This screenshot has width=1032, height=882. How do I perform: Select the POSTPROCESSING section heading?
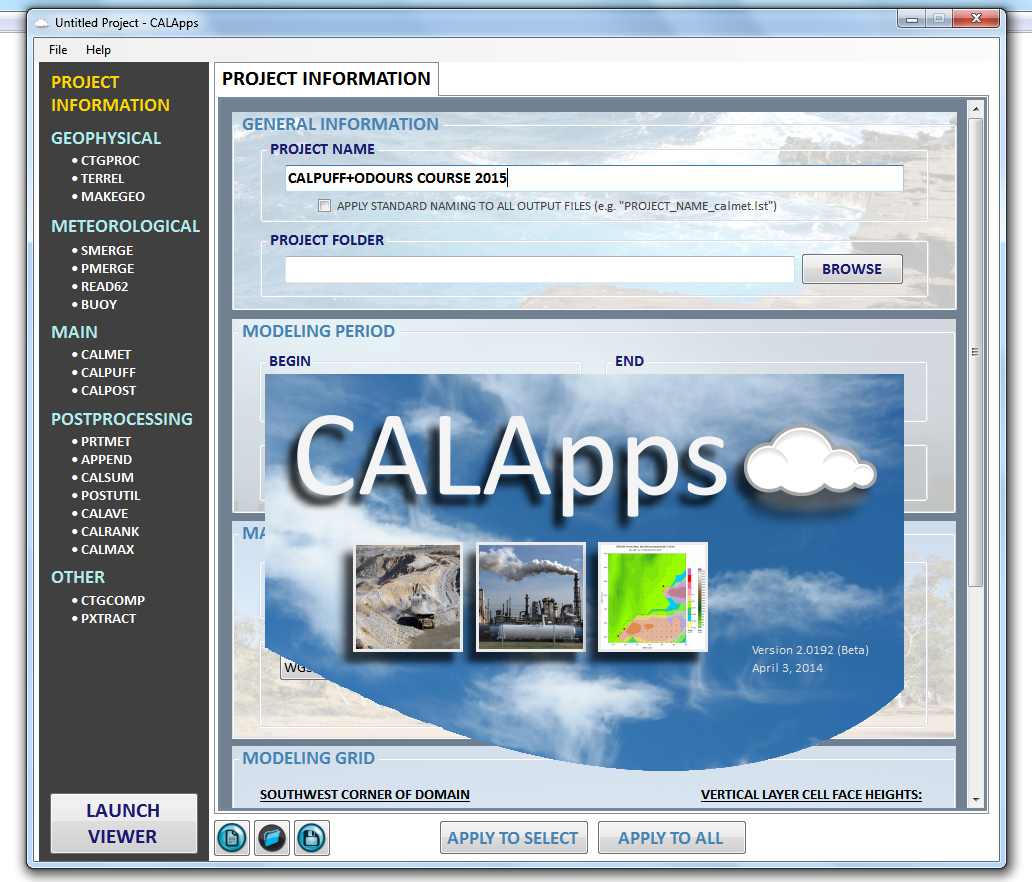122,419
